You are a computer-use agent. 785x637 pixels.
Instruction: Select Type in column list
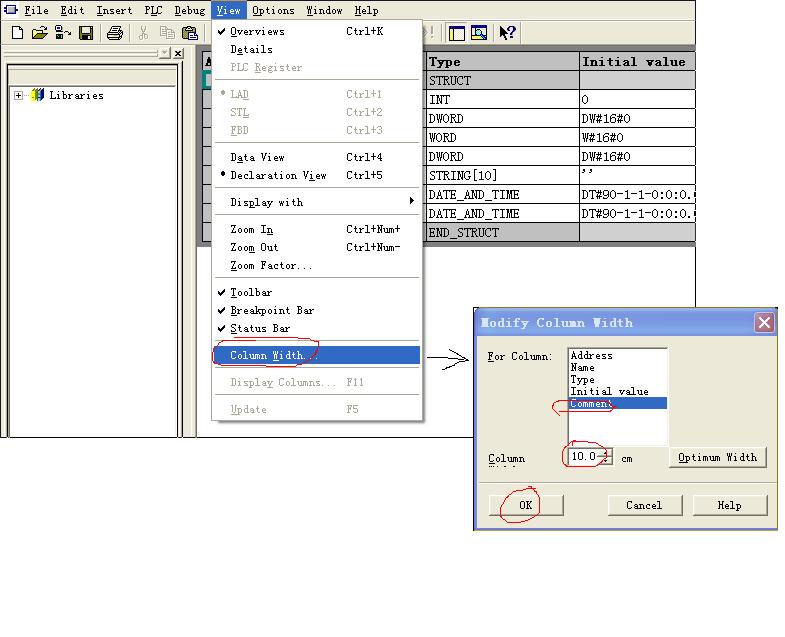pos(617,380)
